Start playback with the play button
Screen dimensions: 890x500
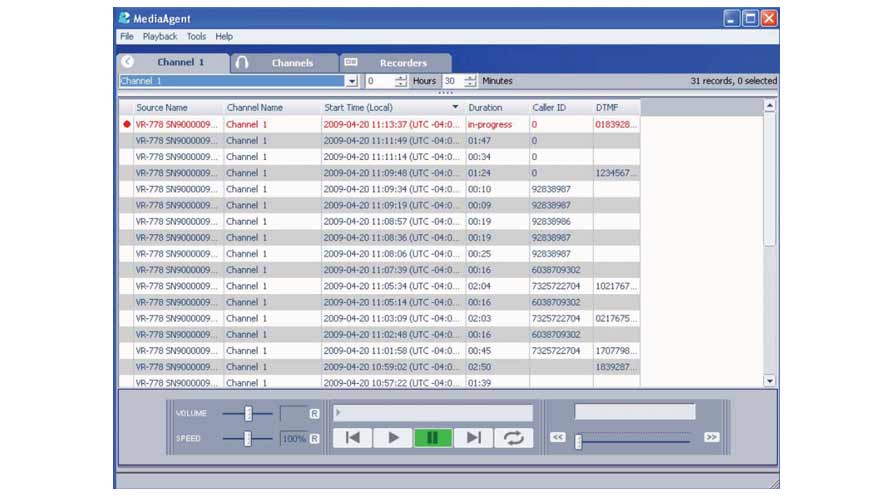click(x=393, y=438)
